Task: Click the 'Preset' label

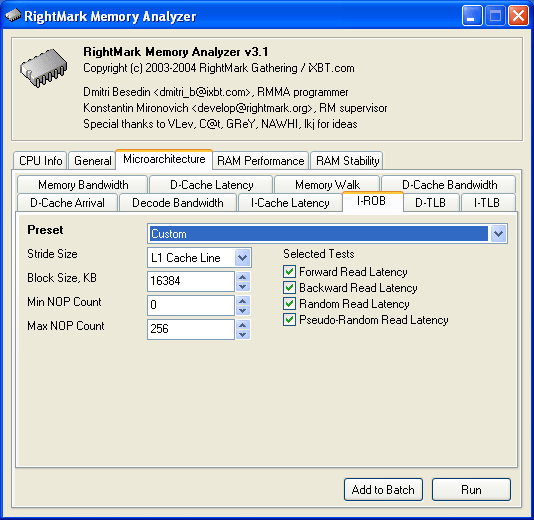Action: tap(45, 230)
